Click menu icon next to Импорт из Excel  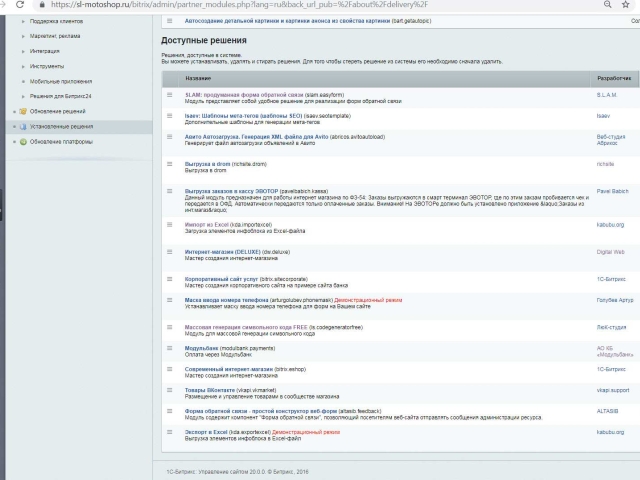pyautogui.click(x=169, y=225)
